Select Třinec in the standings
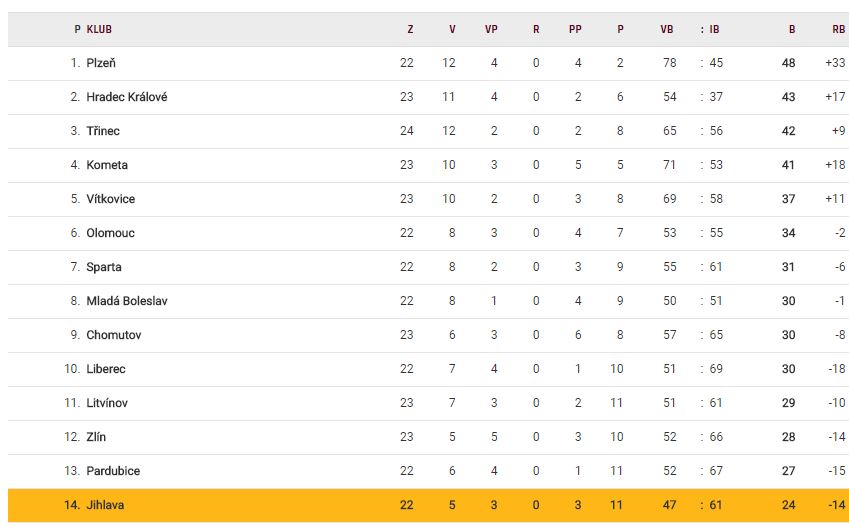The image size is (849, 526). 103,131
